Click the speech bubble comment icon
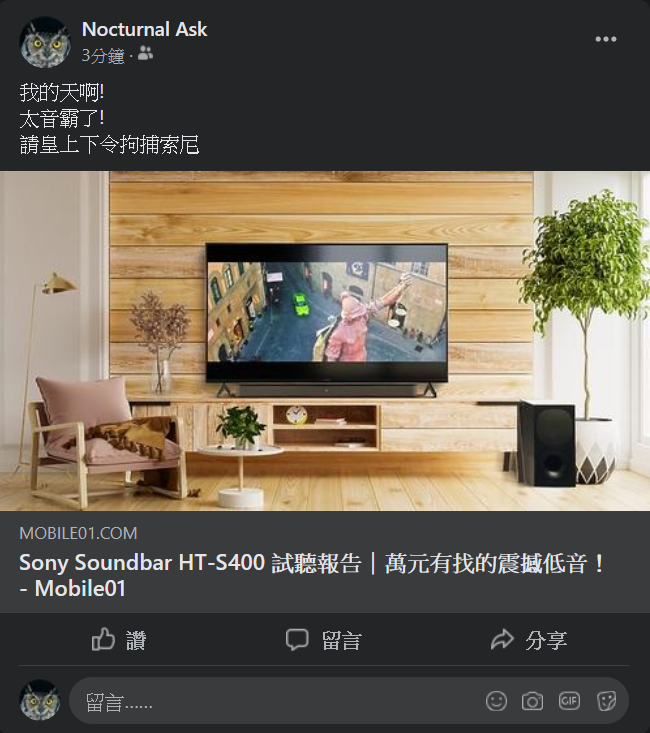Viewport: 650px width, 733px height. pos(297,640)
